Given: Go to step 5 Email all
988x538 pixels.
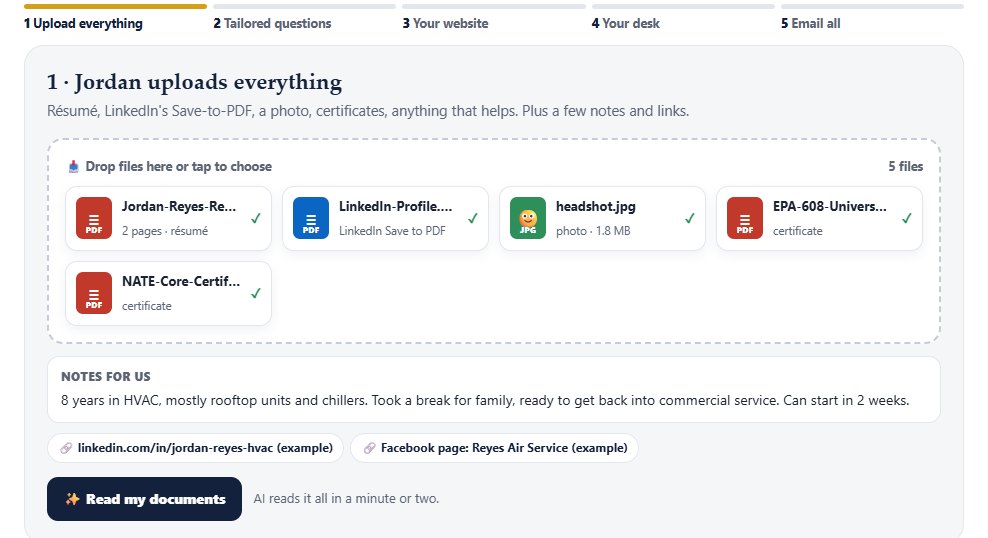Looking at the screenshot, I should click(x=811, y=23).
